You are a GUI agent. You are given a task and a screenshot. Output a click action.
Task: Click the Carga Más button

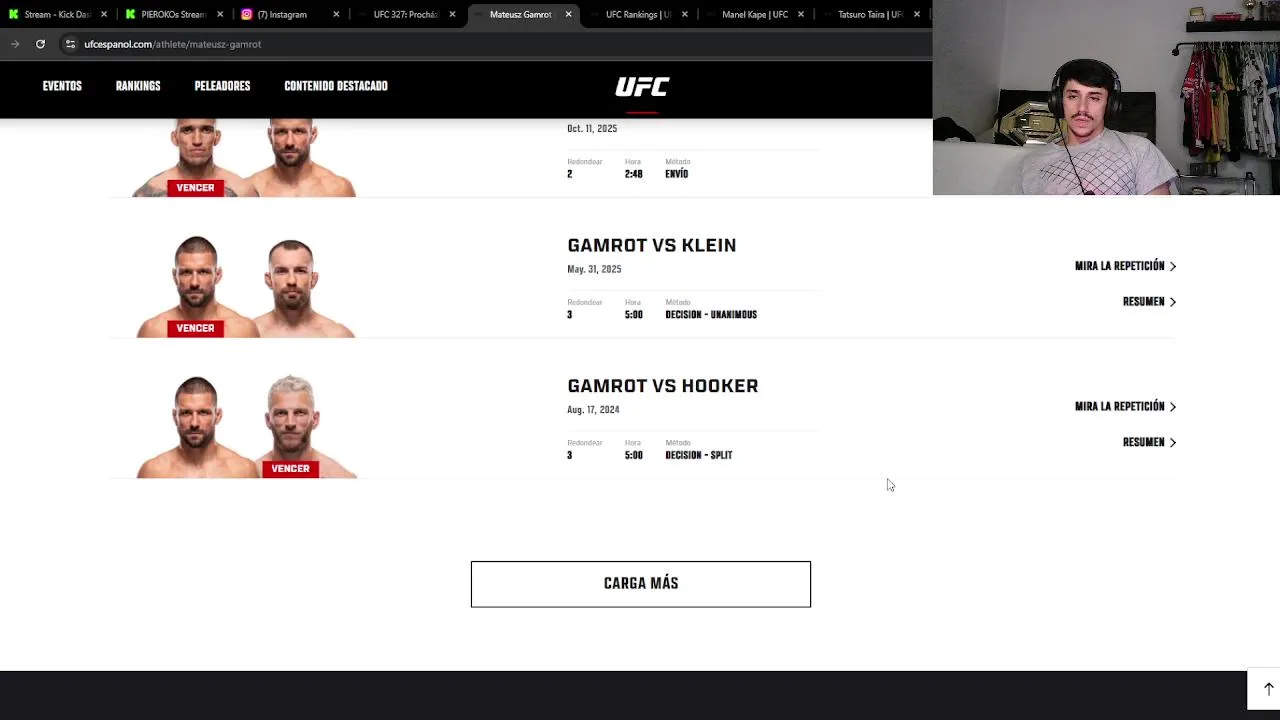[641, 584]
